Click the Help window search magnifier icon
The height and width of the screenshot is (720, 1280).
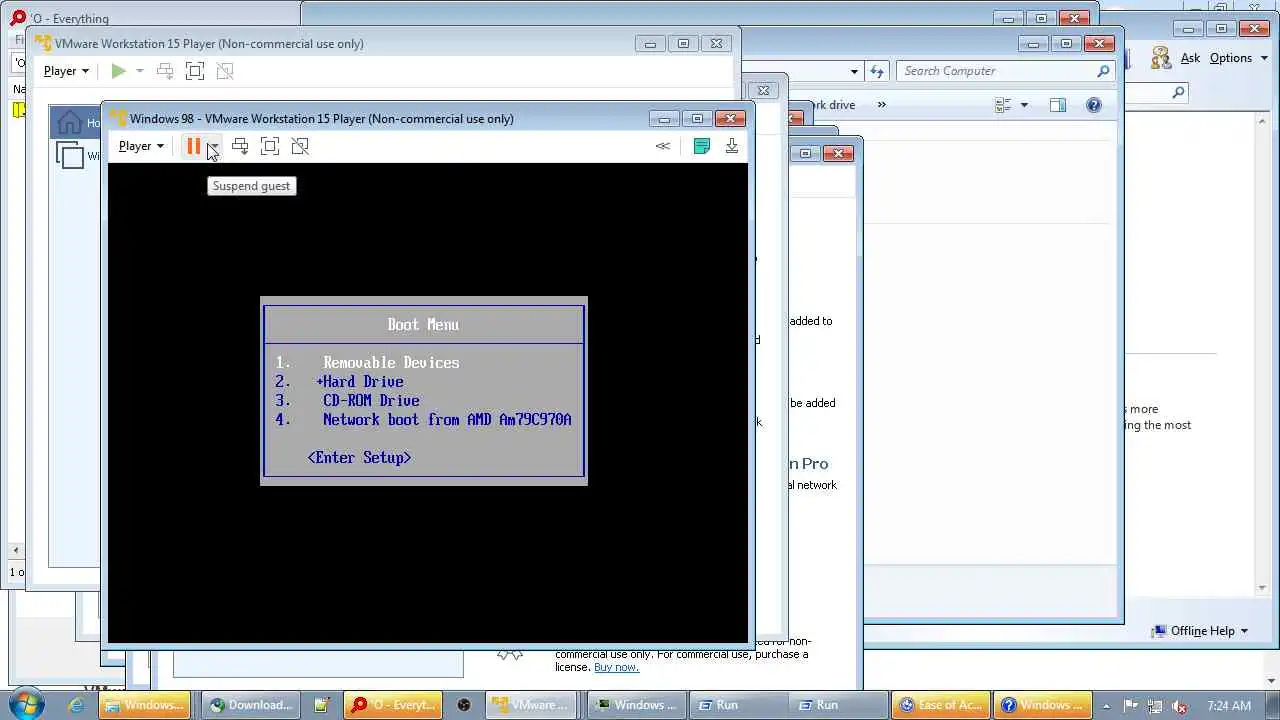(x=1179, y=92)
